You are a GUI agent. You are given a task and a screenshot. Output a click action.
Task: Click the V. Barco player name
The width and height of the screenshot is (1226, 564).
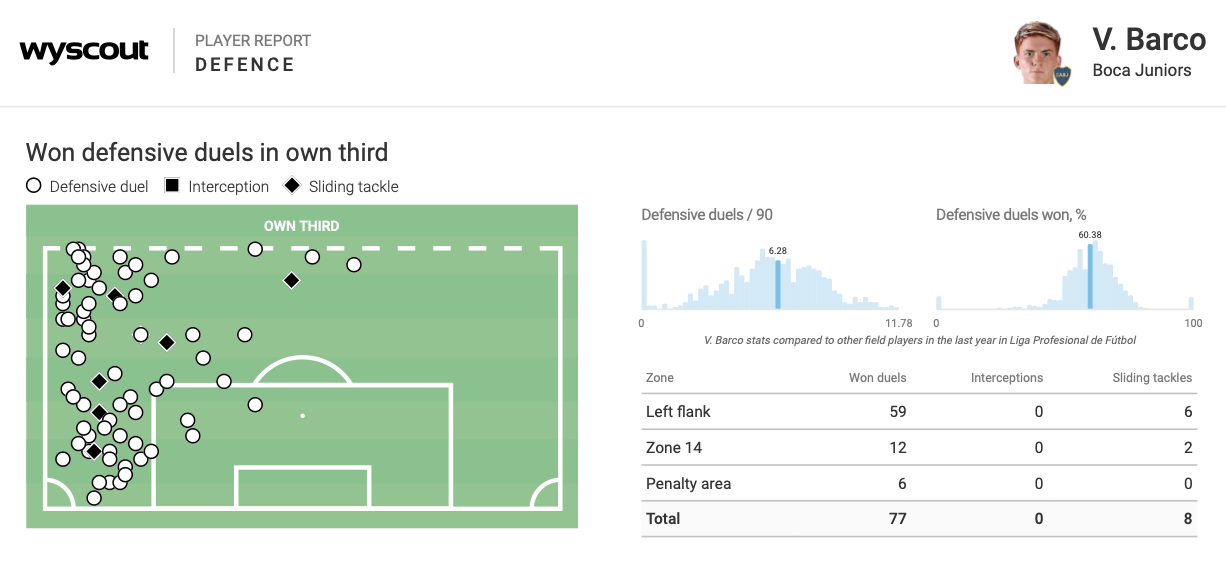(x=1149, y=40)
